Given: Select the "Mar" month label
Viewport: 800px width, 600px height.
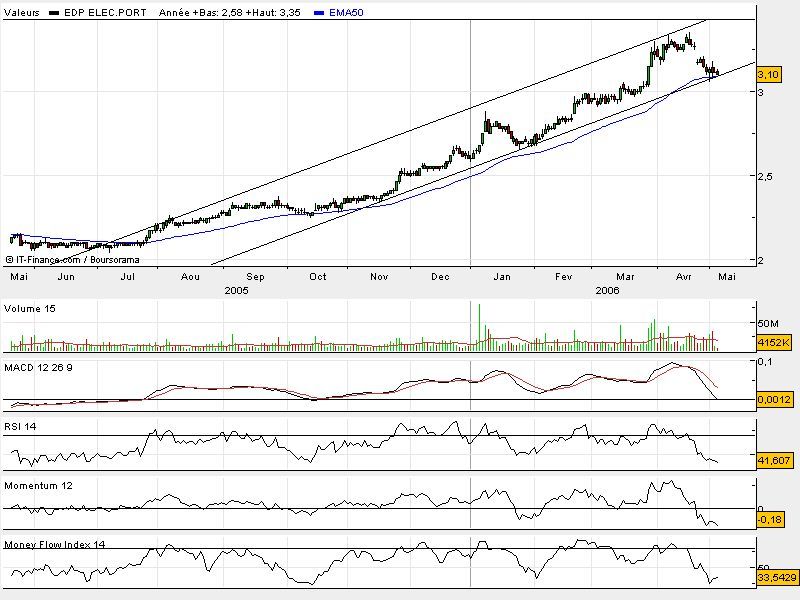Looking at the screenshot, I should [625, 277].
